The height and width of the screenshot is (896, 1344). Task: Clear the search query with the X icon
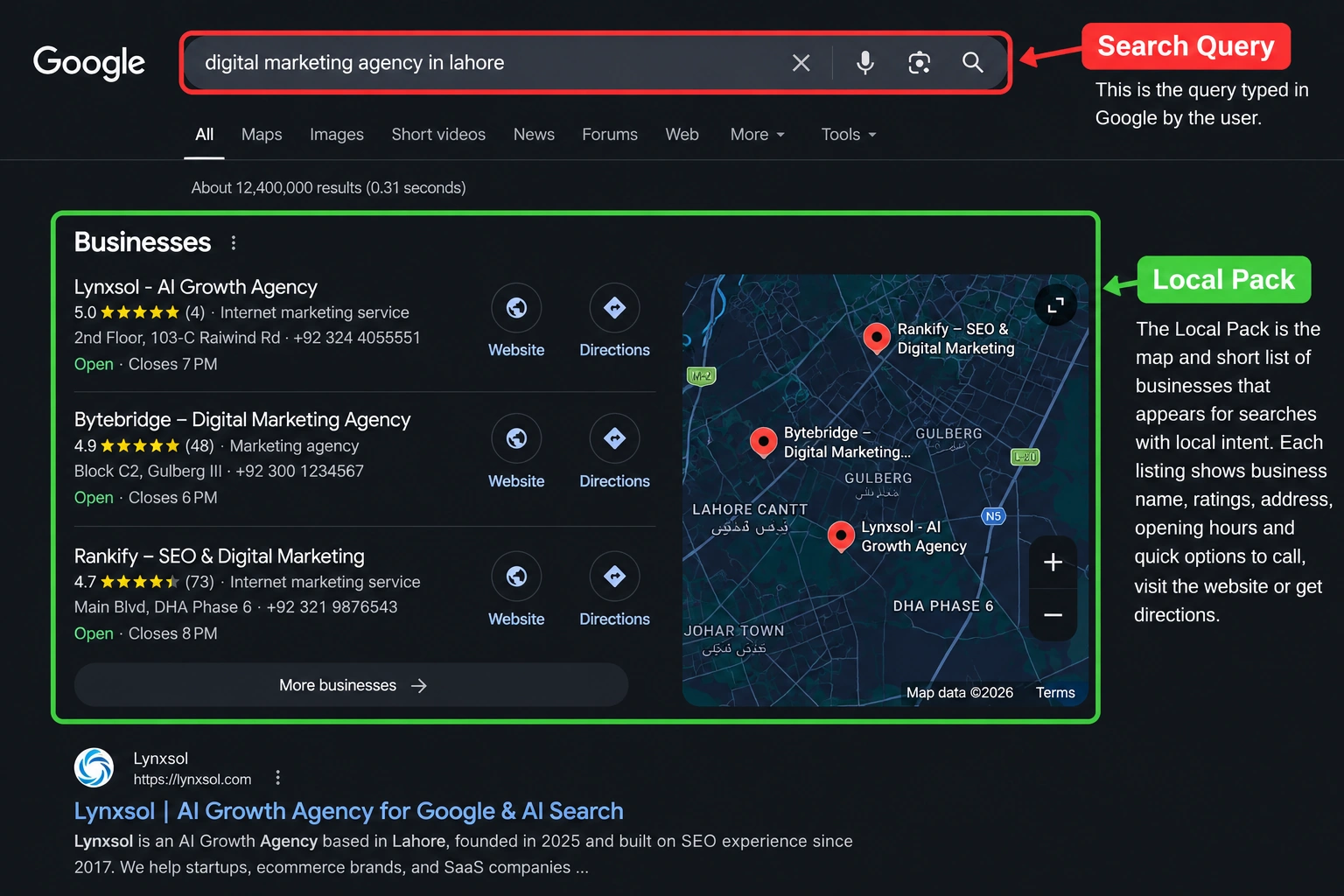(801, 63)
